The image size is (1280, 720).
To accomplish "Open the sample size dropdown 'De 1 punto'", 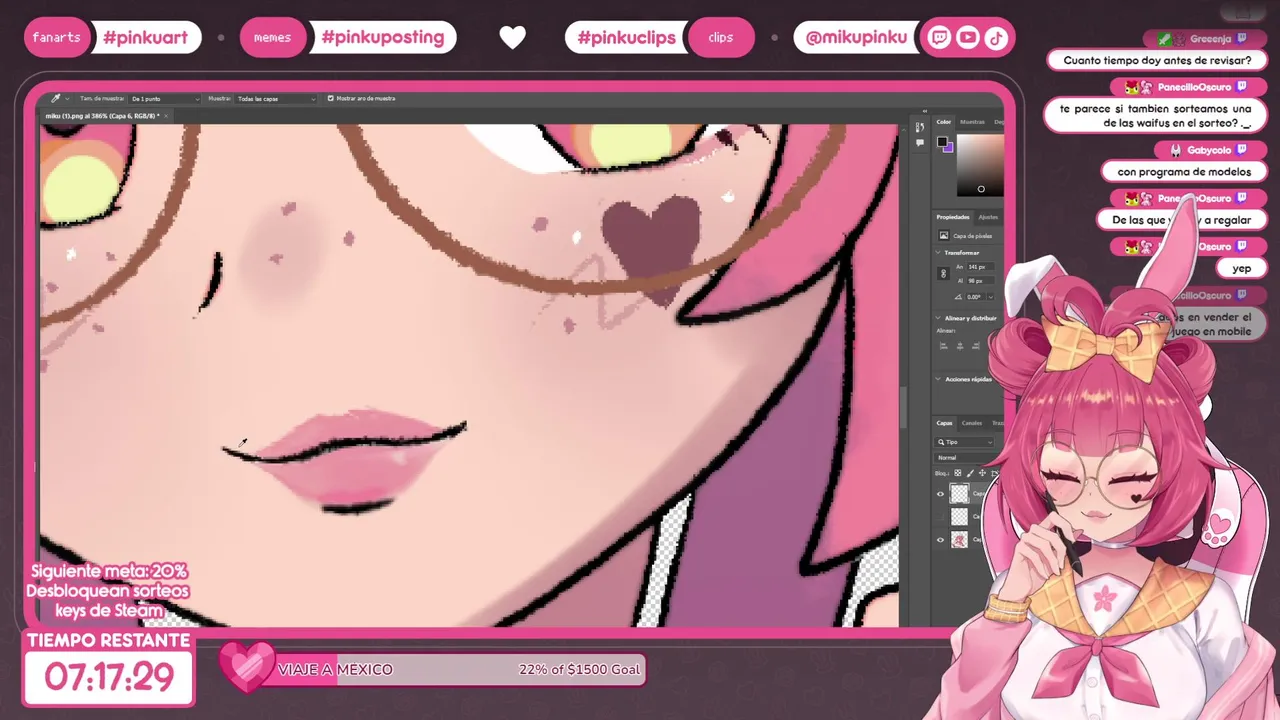I will (165, 99).
